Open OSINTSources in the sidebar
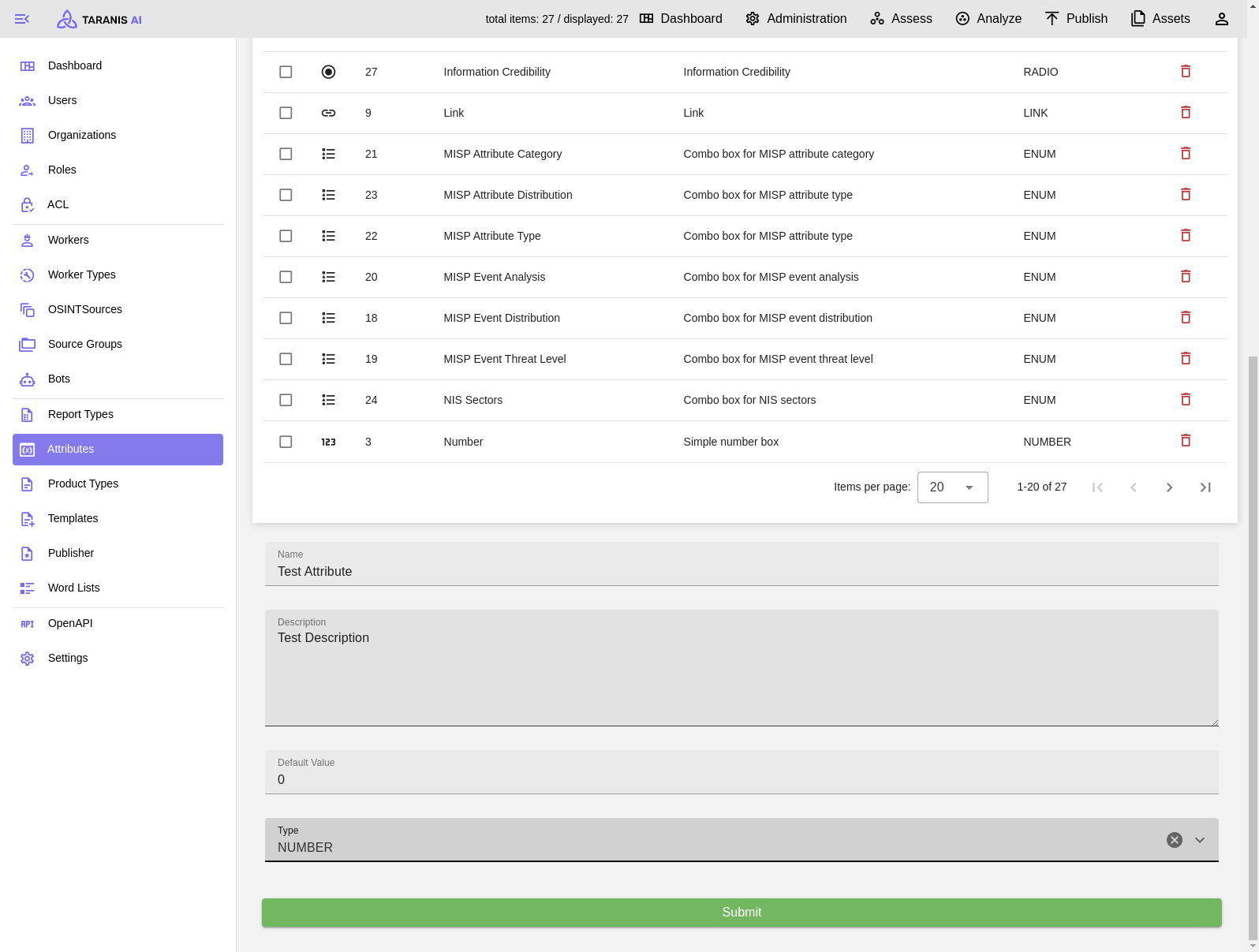1259x952 pixels. (118, 309)
